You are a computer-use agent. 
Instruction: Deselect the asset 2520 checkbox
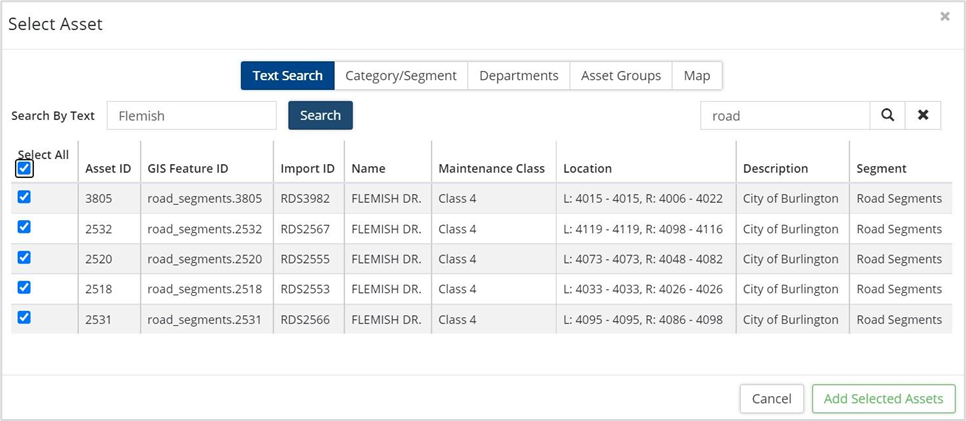click(24, 257)
